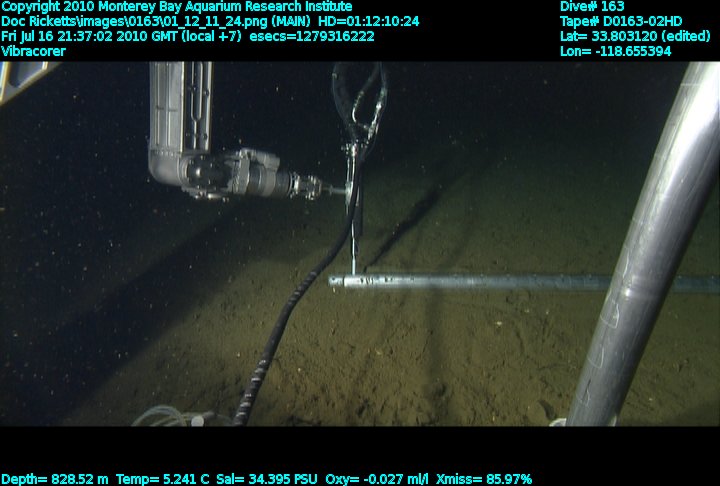Click the Fri Jul 16 2010 GMT timestamp
This screenshot has height=486, width=720.
(115, 36)
